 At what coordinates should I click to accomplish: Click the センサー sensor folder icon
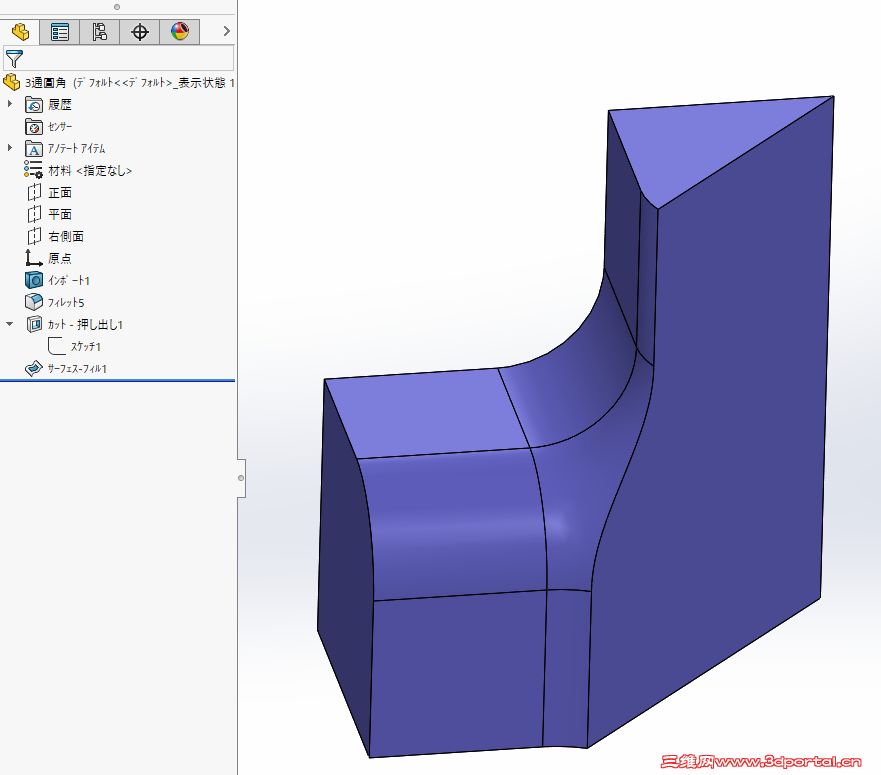coord(34,127)
